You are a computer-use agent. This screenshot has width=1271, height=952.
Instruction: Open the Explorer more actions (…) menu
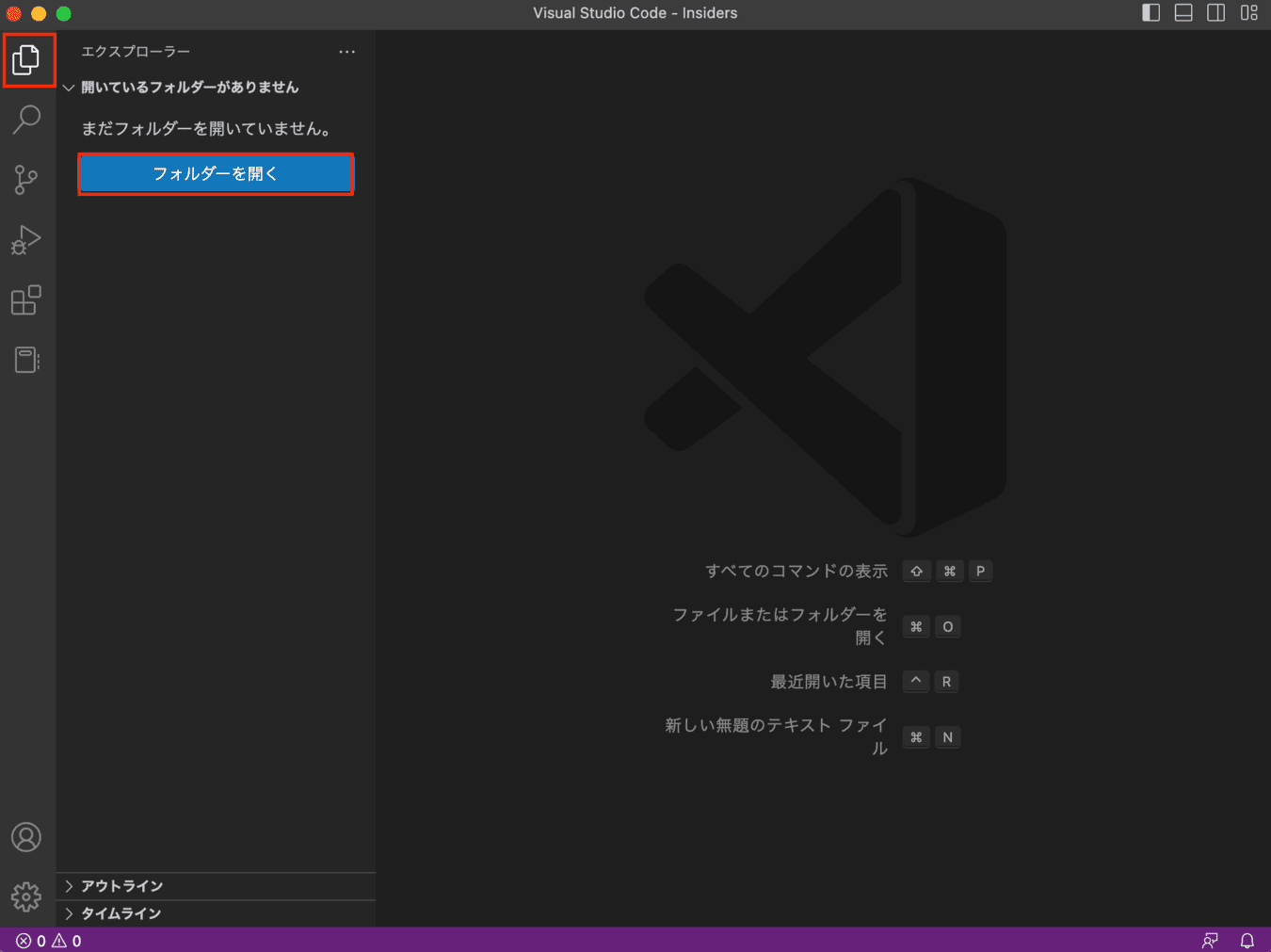(347, 52)
